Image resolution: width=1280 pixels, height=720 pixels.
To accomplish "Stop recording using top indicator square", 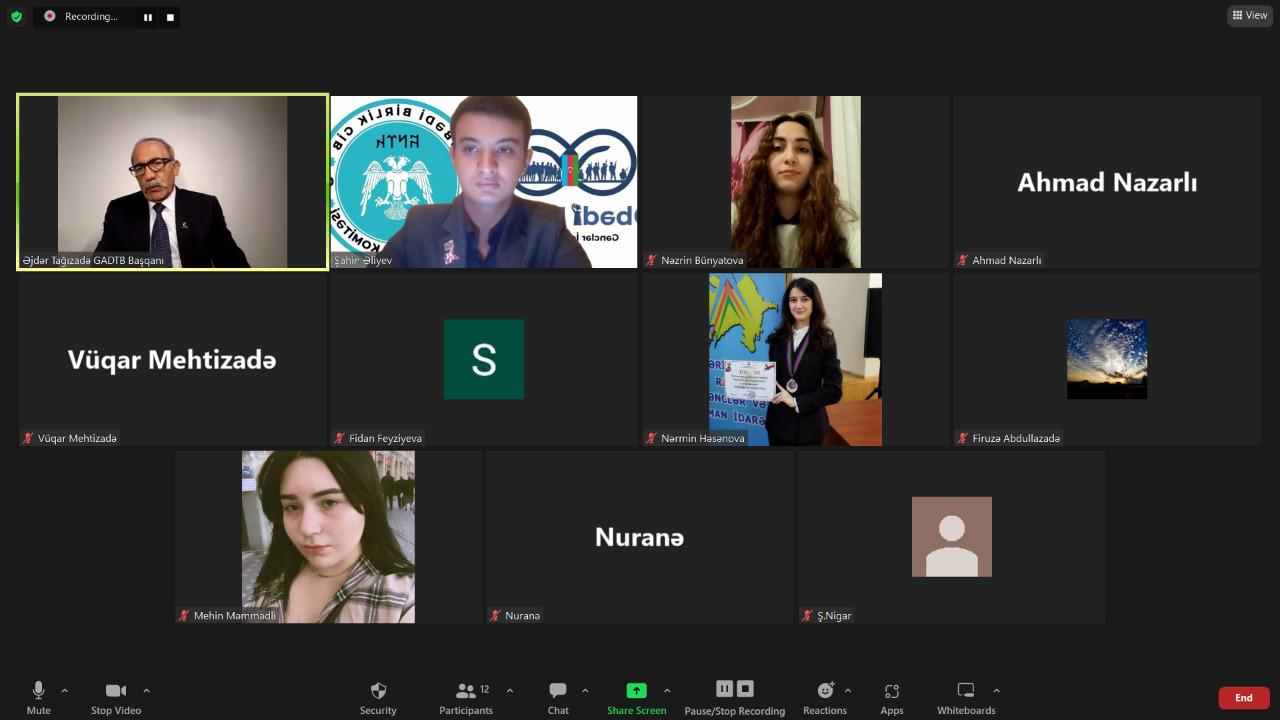I will [x=170, y=17].
